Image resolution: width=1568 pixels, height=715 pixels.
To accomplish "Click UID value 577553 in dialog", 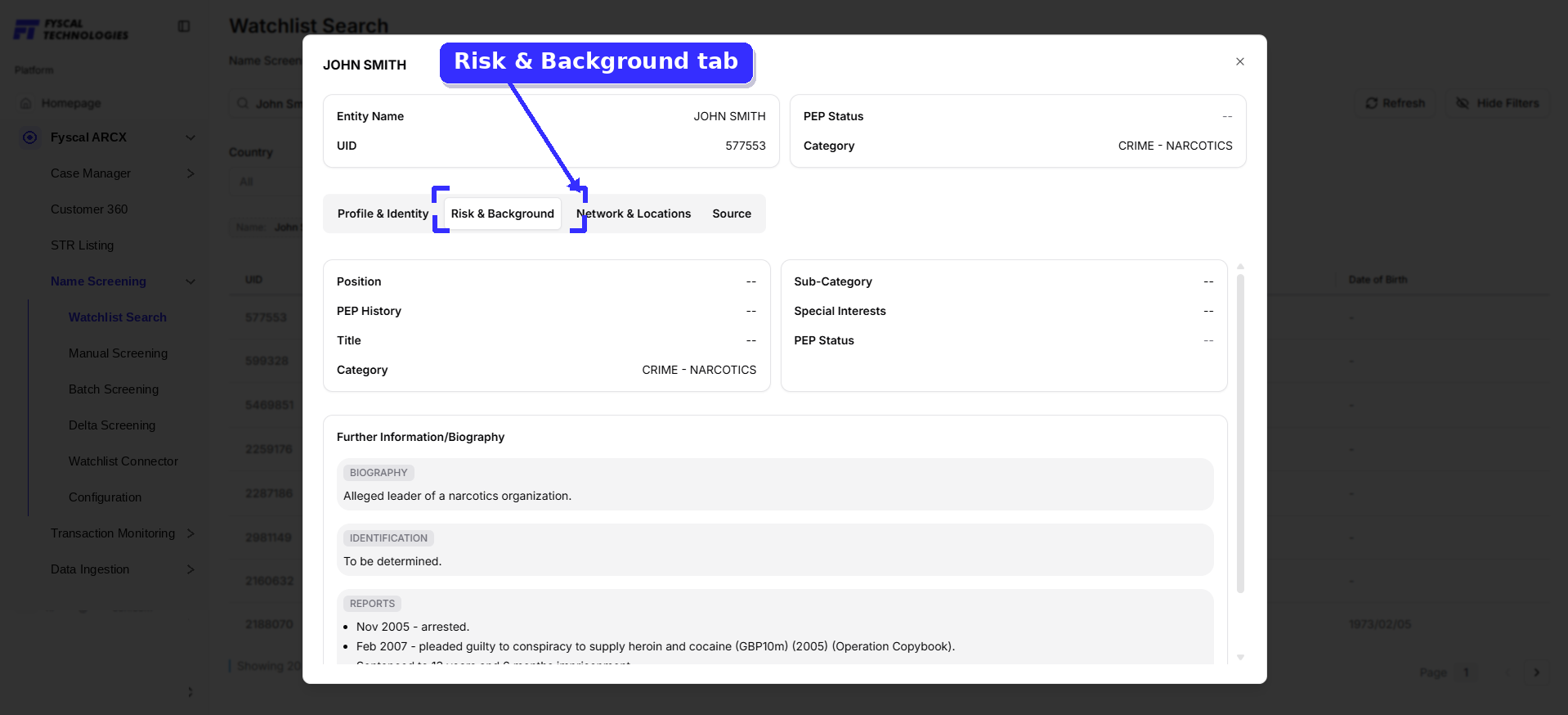I will point(746,146).
